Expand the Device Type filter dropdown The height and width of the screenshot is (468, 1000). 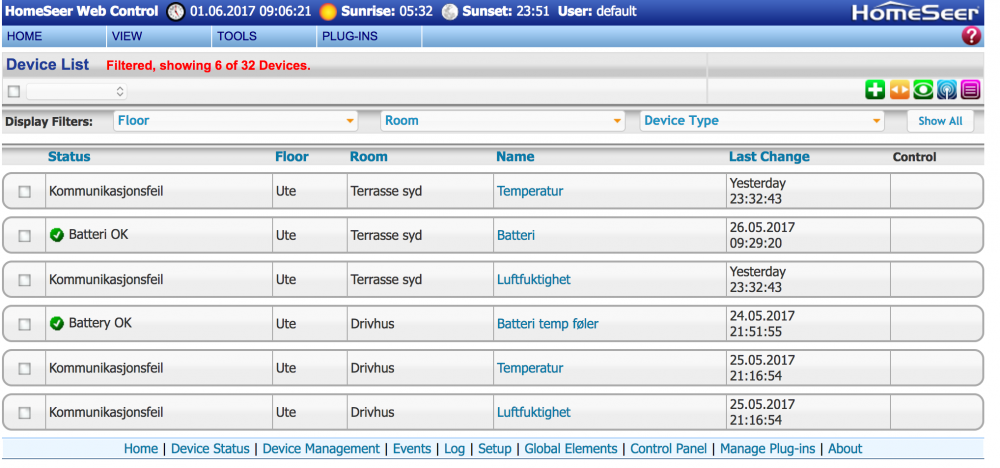tap(763, 121)
